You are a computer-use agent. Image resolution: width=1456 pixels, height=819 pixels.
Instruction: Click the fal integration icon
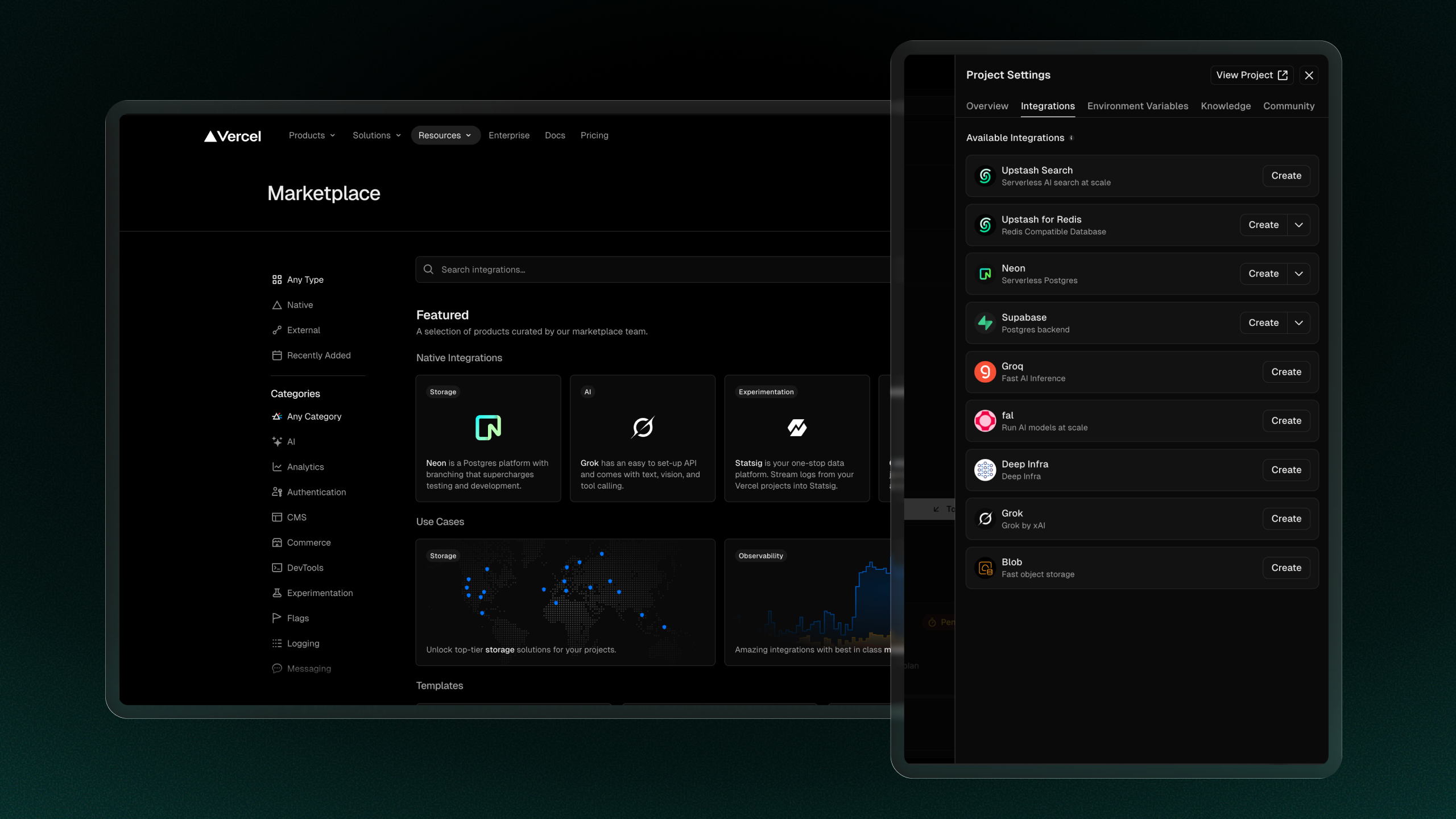tap(985, 421)
